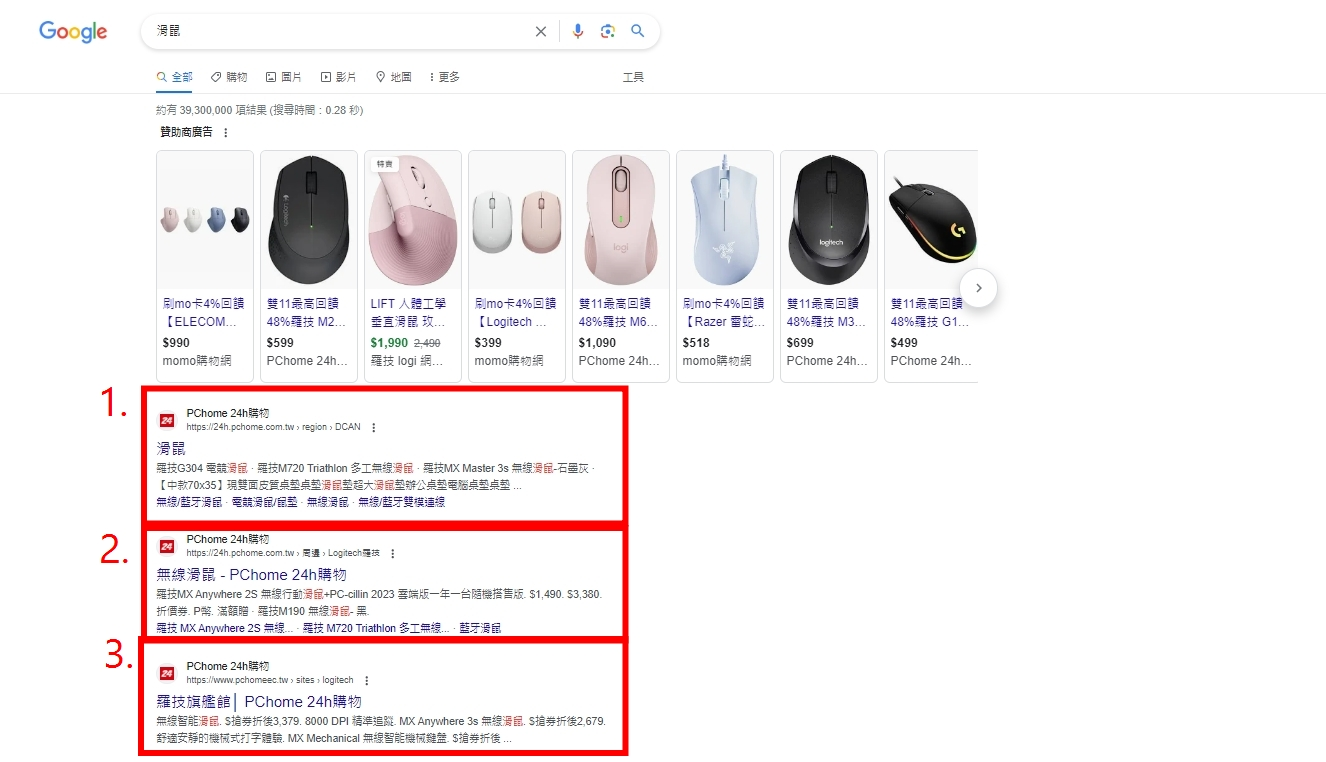This screenshot has width=1326, height=762.
Task: Click the magnifier search button
Action: point(638,31)
